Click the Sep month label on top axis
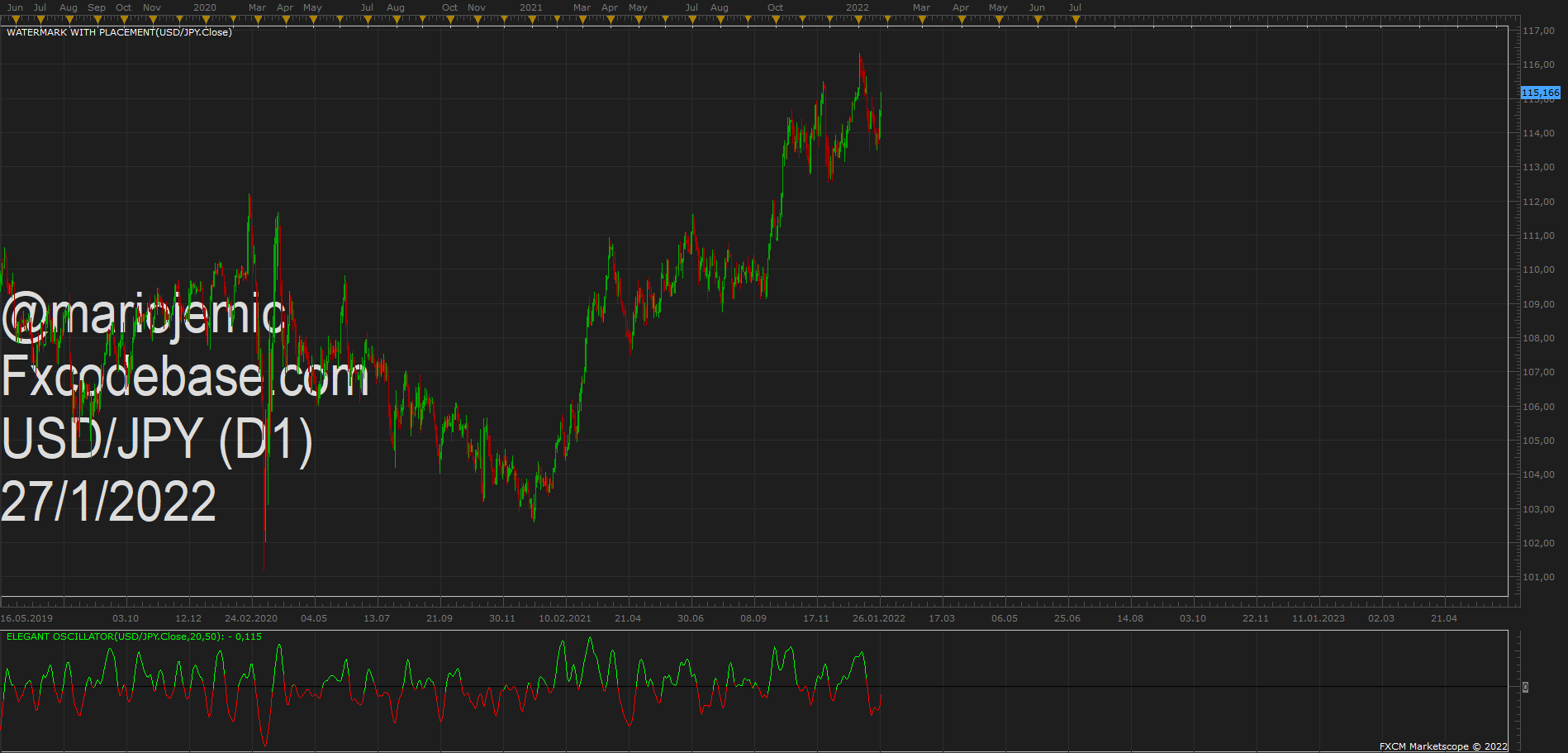 pos(97,7)
